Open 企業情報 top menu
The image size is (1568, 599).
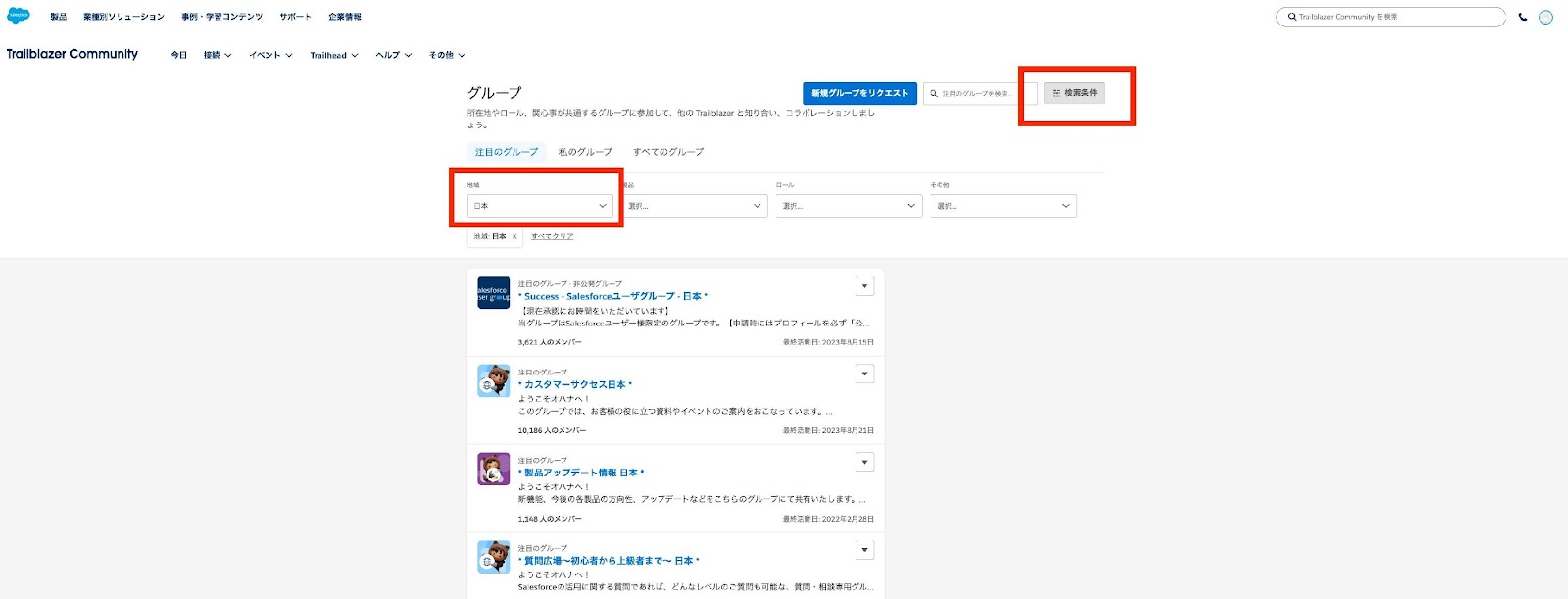[x=345, y=17]
